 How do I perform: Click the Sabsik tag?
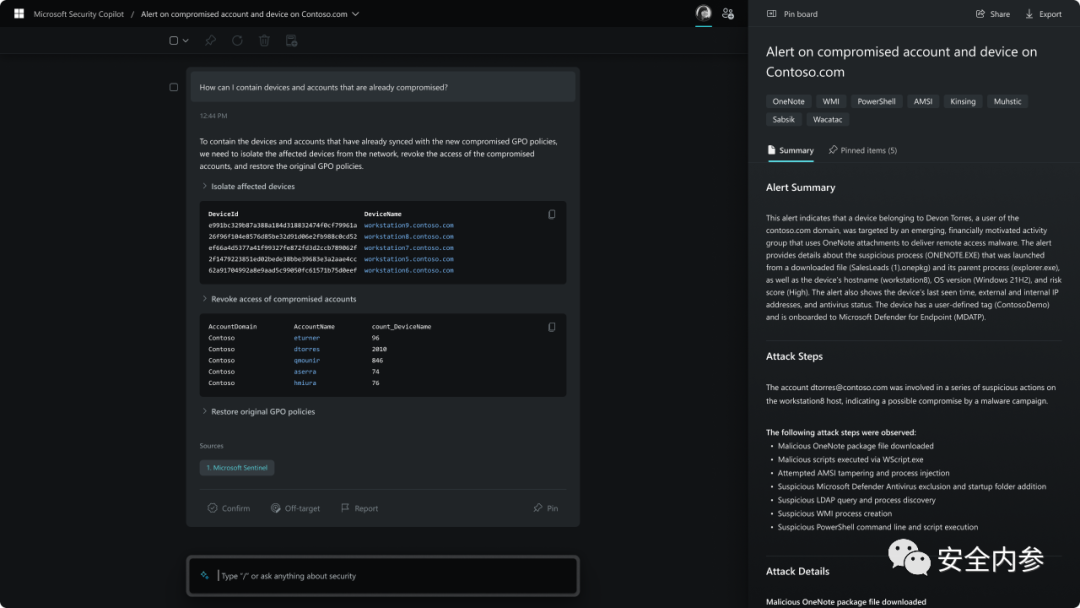tap(783, 119)
